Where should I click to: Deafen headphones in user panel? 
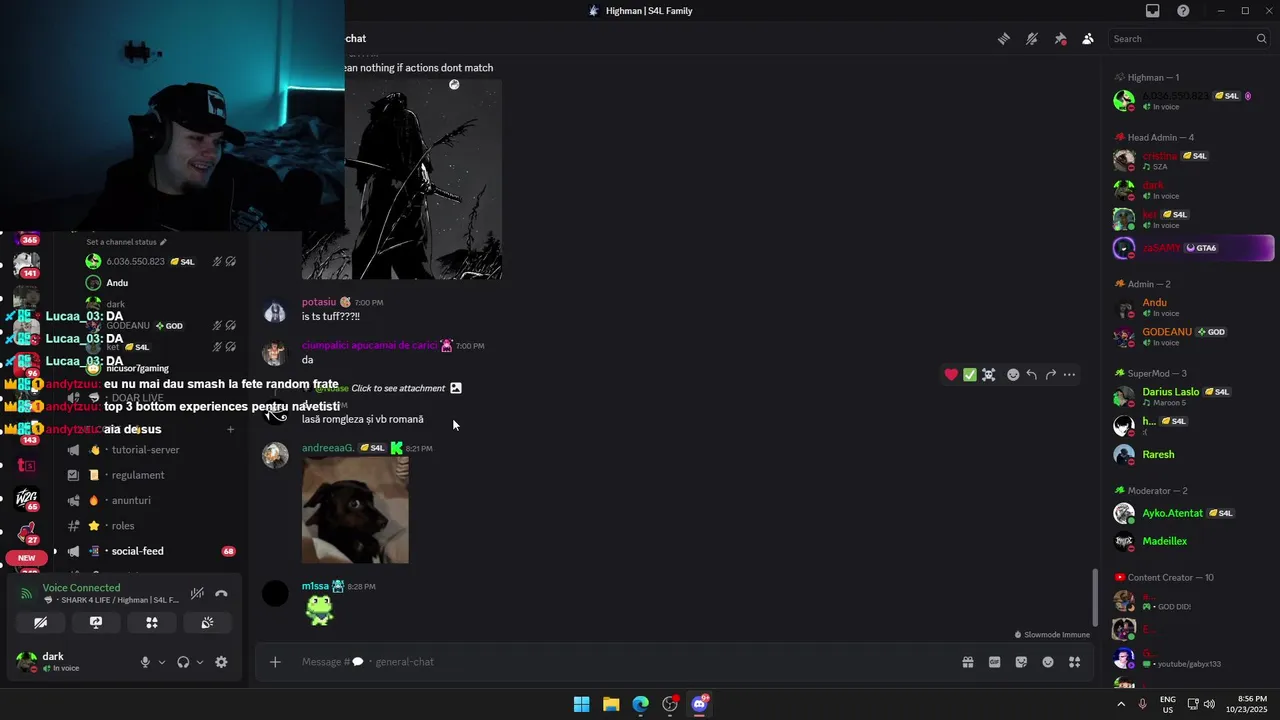[183, 662]
